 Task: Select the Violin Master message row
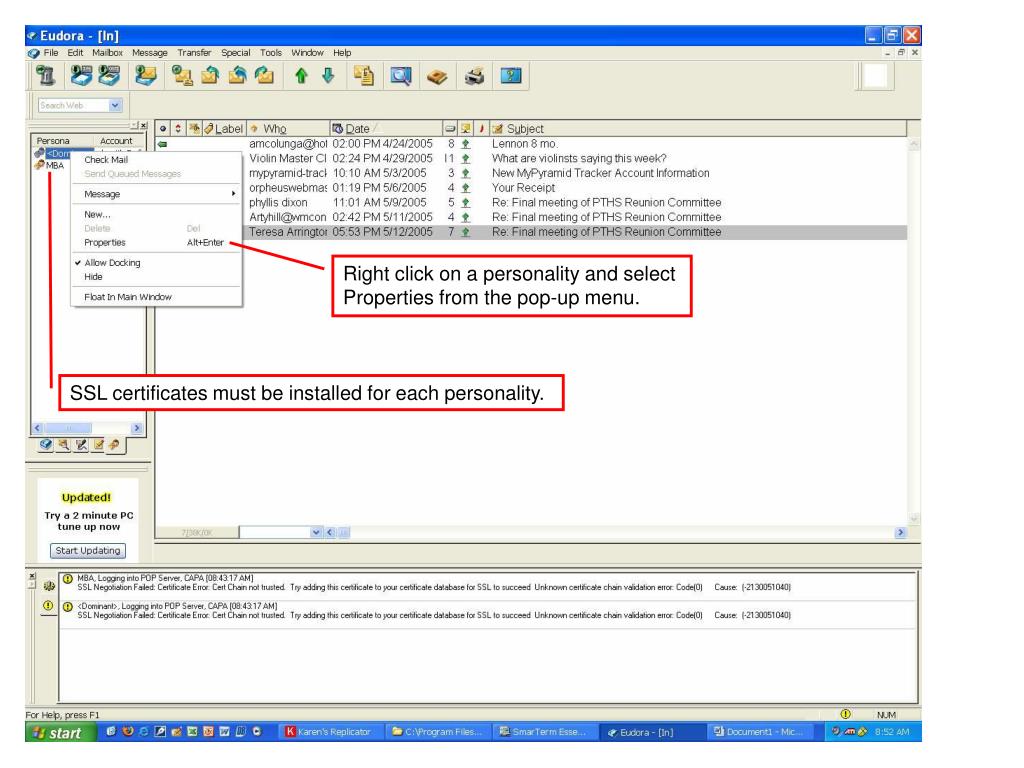click(x=531, y=158)
